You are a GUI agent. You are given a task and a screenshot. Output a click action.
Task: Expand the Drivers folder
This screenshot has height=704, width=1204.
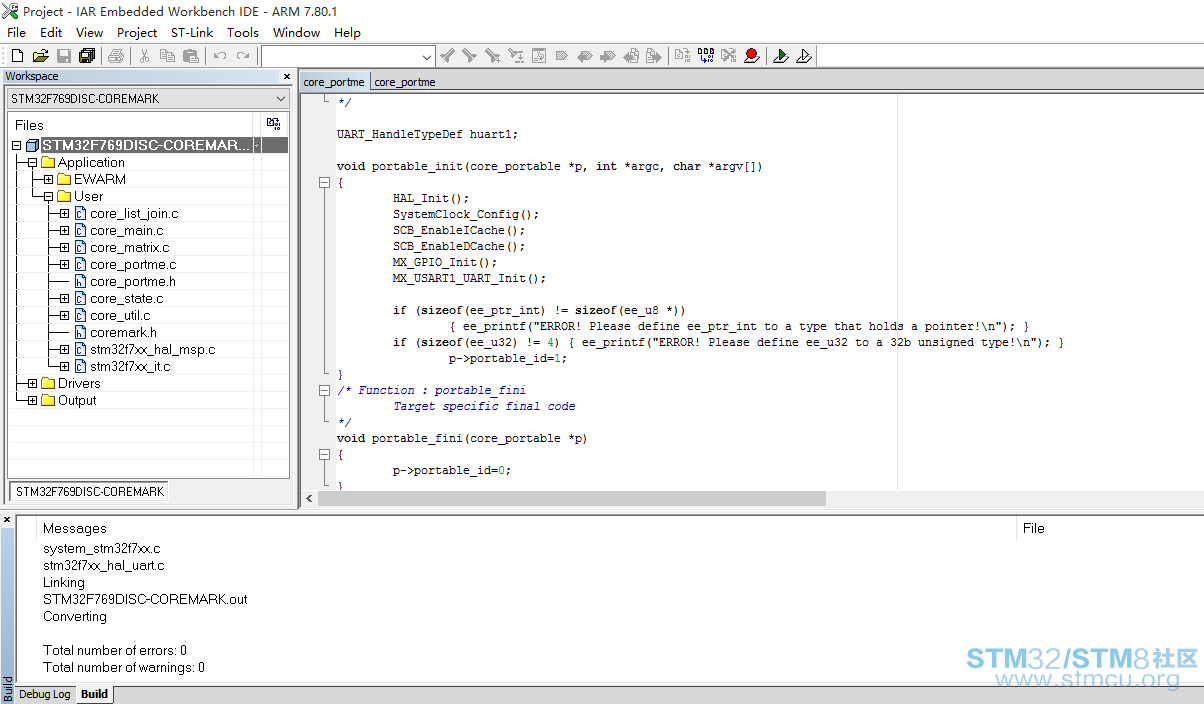(32, 383)
